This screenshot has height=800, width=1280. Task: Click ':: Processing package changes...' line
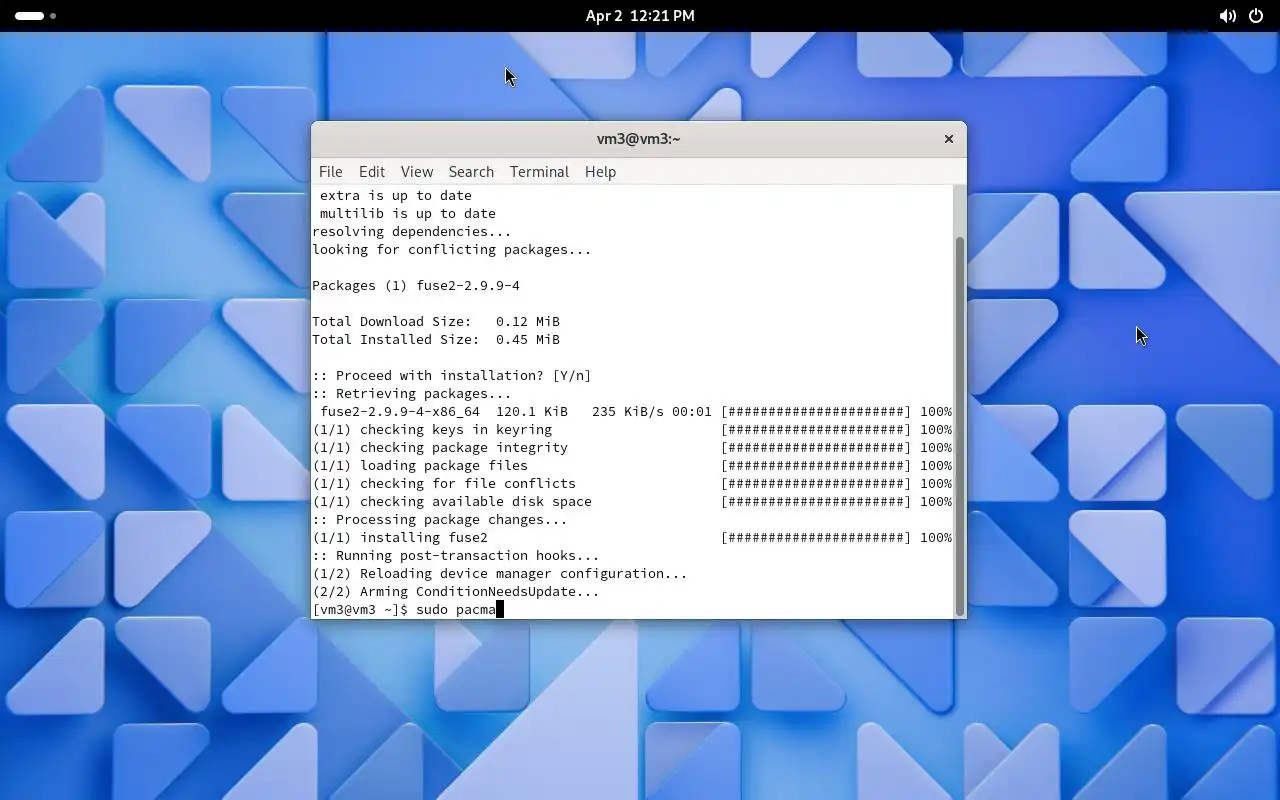click(x=440, y=519)
